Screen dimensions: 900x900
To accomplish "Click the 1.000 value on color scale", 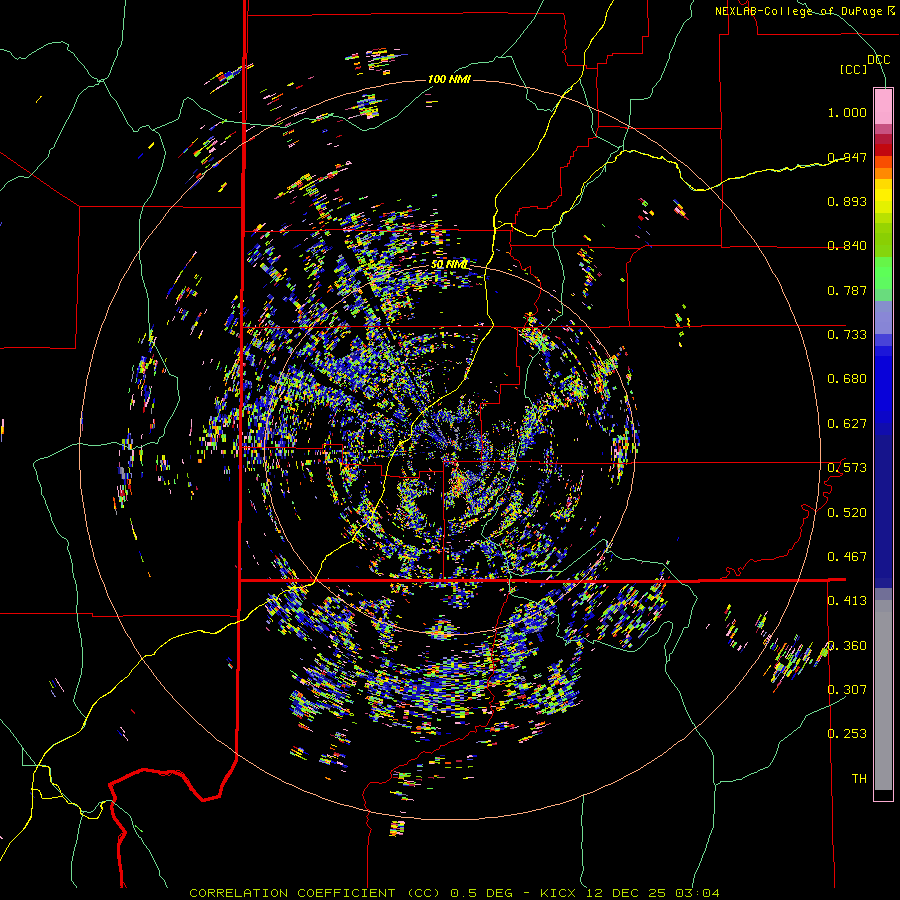I will 847,112.
